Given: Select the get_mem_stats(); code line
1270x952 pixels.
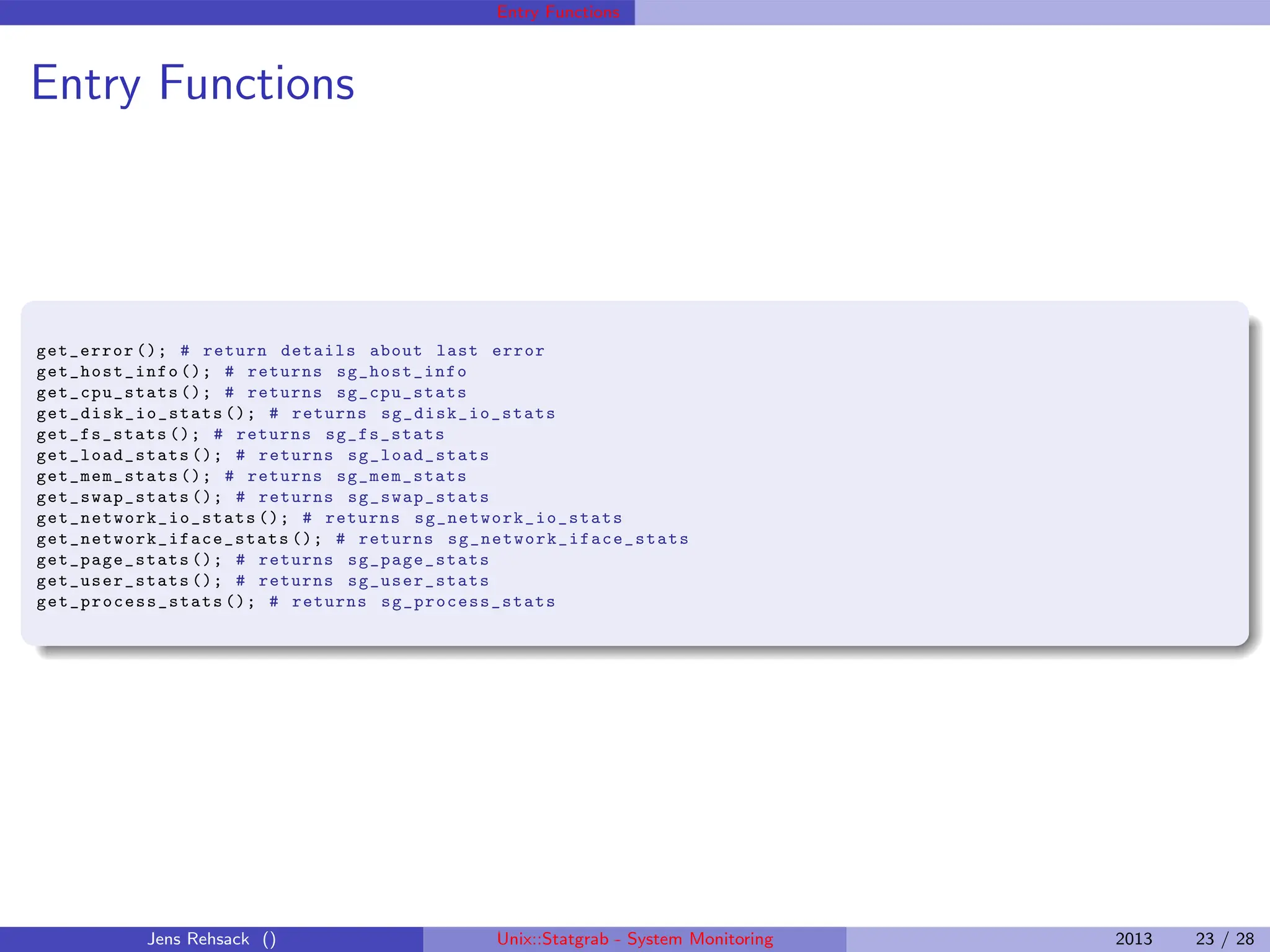Looking at the screenshot, I should pyautogui.click(x=251, y=477).
